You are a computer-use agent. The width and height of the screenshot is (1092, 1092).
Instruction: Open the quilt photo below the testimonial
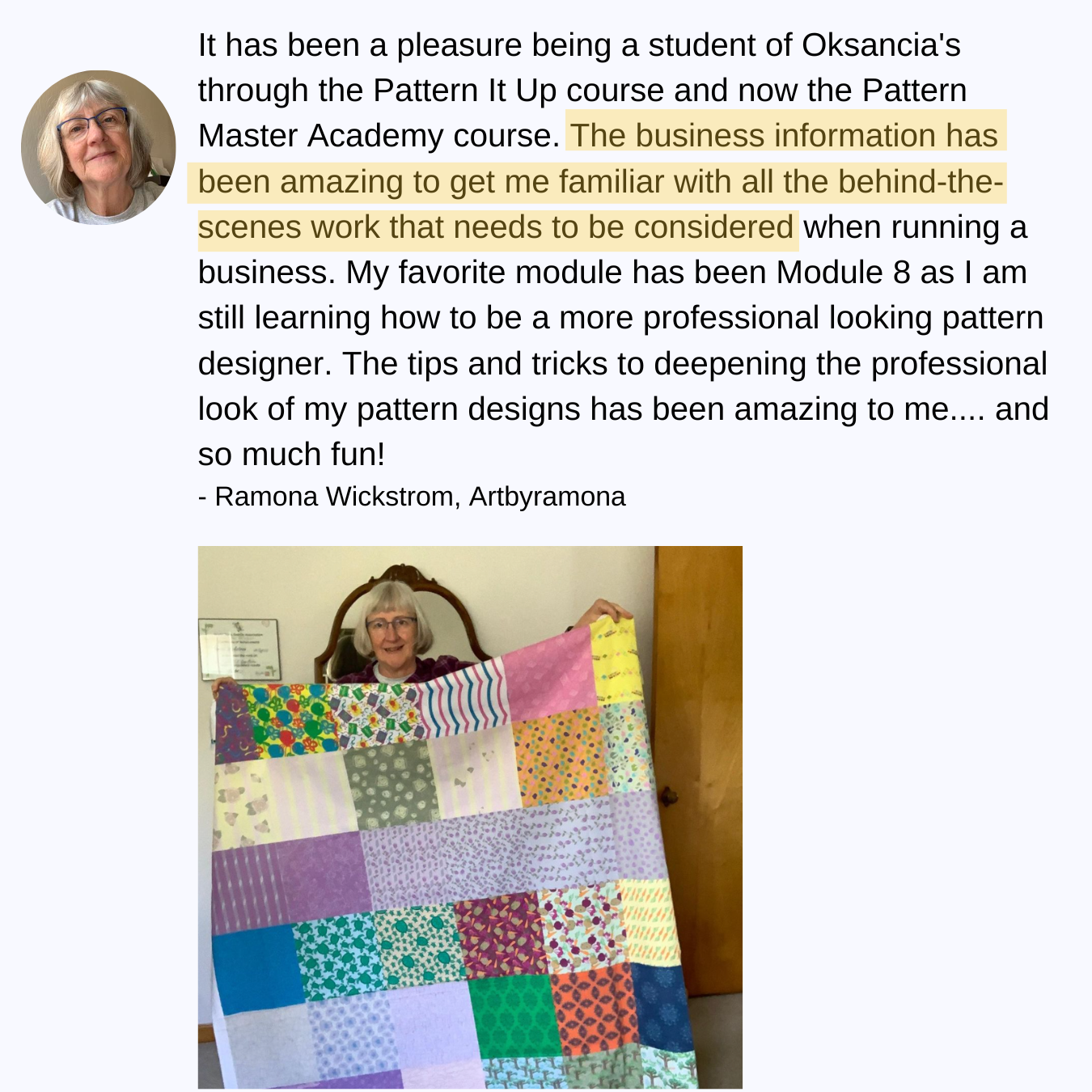click(470, 817)
